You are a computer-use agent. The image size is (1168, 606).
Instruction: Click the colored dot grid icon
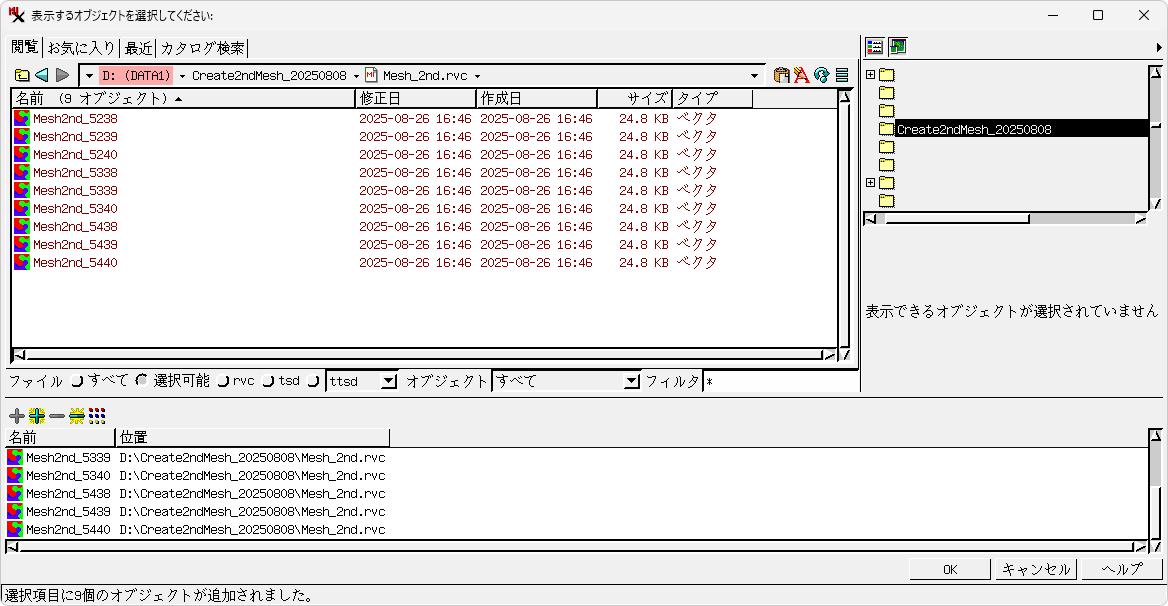tap(97, 416)
